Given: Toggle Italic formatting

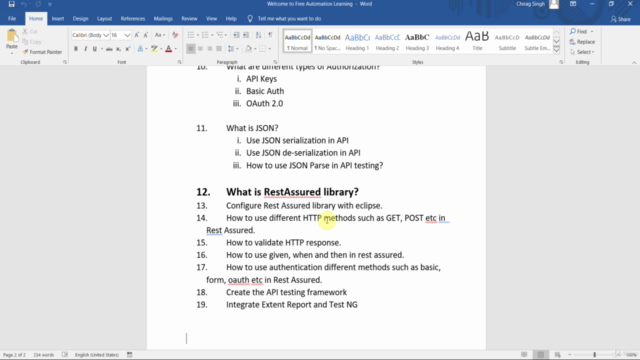Looking at the screenshot, I should click(x=85, y=49).
